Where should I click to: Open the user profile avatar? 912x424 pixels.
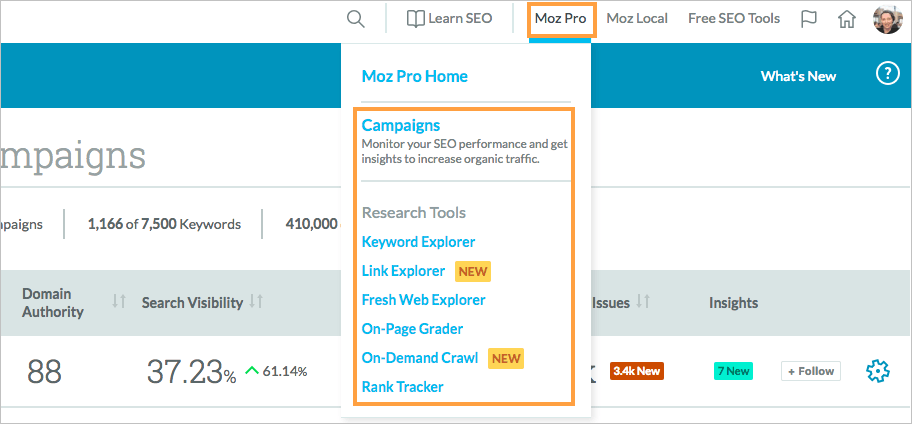(x=887, y=19)
